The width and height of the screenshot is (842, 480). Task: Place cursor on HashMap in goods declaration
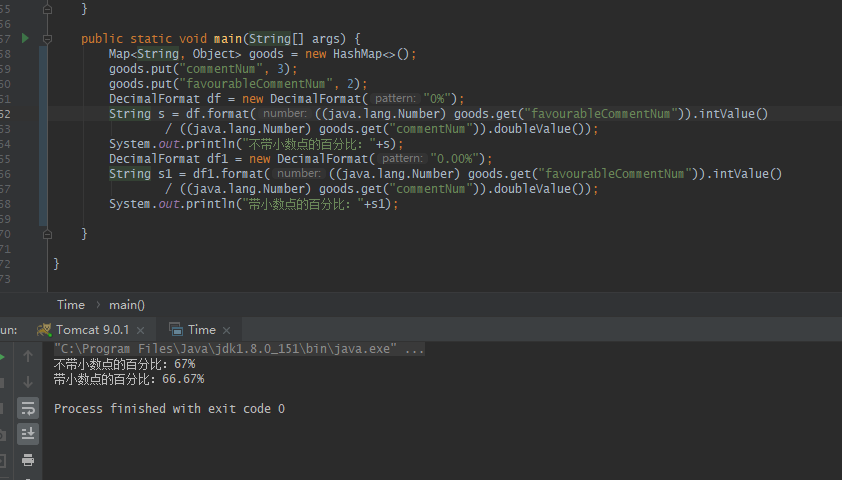point(357,54)
